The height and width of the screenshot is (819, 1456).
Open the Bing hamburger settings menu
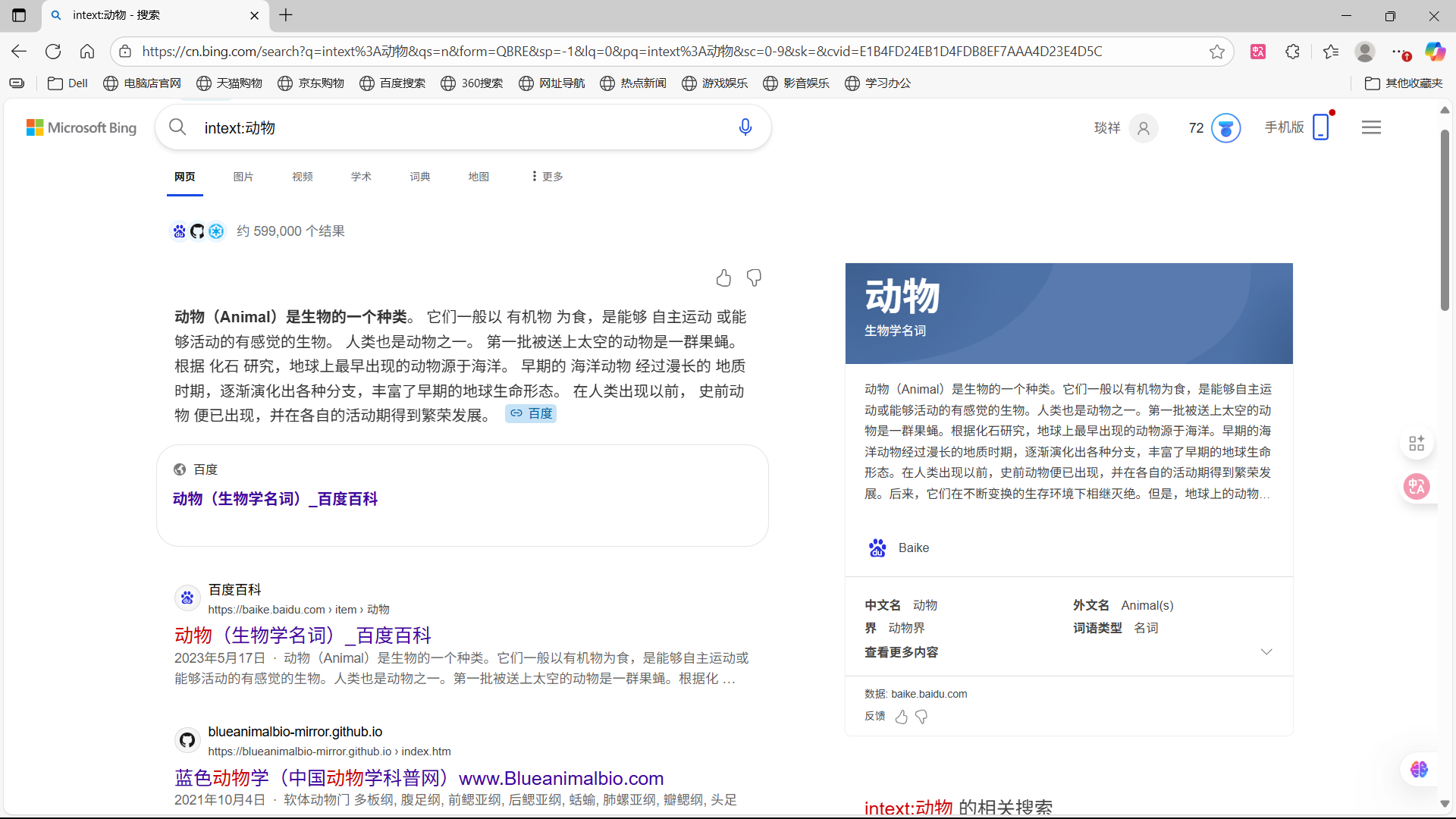[x=1370, y=127]
